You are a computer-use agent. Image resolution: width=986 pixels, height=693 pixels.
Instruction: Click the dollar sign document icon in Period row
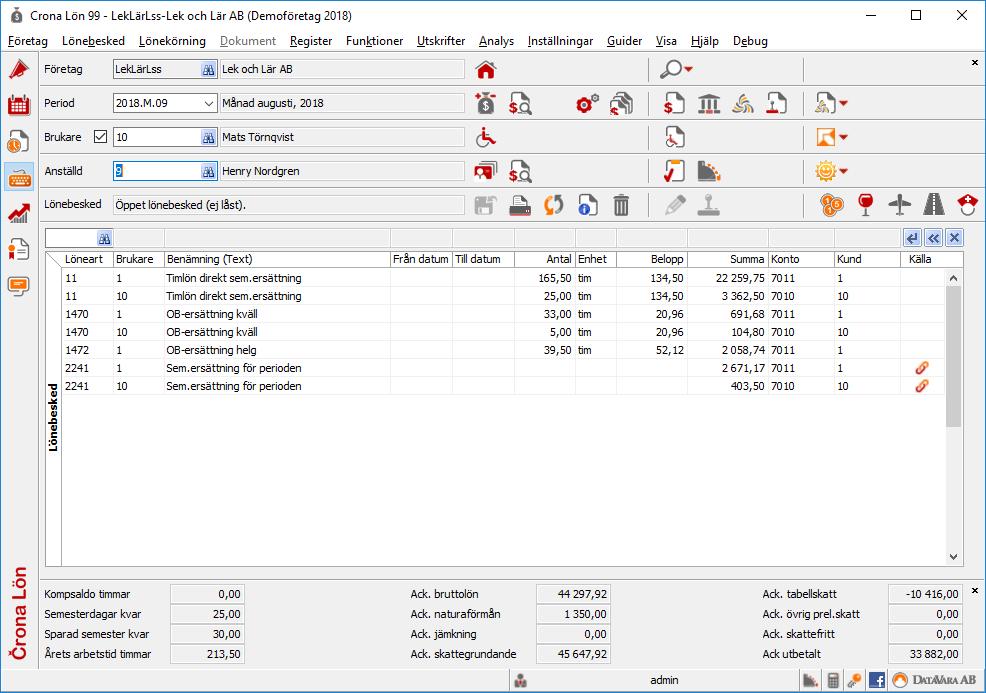click(674, 104)
